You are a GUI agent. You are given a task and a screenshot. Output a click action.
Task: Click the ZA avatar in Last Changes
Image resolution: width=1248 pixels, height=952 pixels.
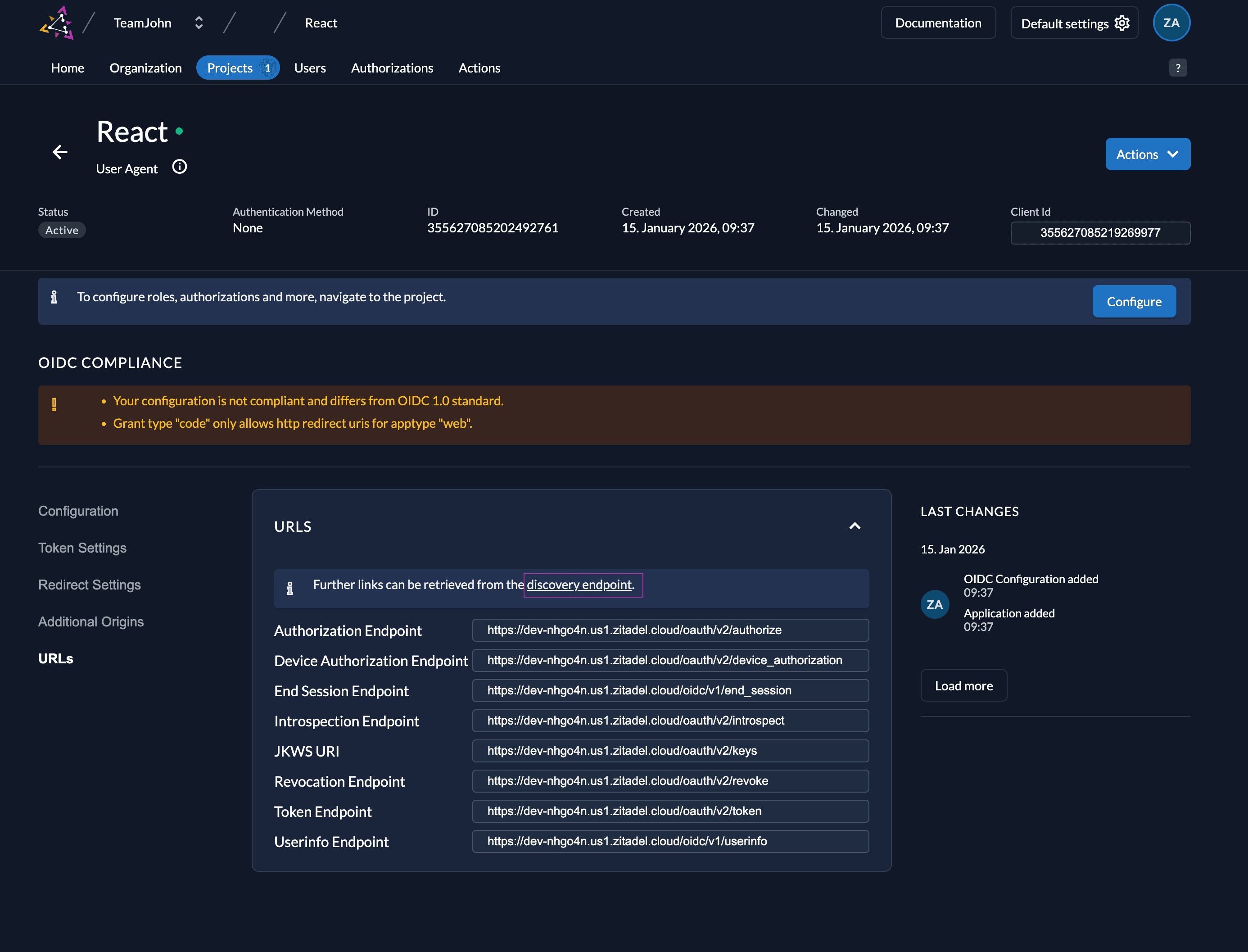pos(934,604)
